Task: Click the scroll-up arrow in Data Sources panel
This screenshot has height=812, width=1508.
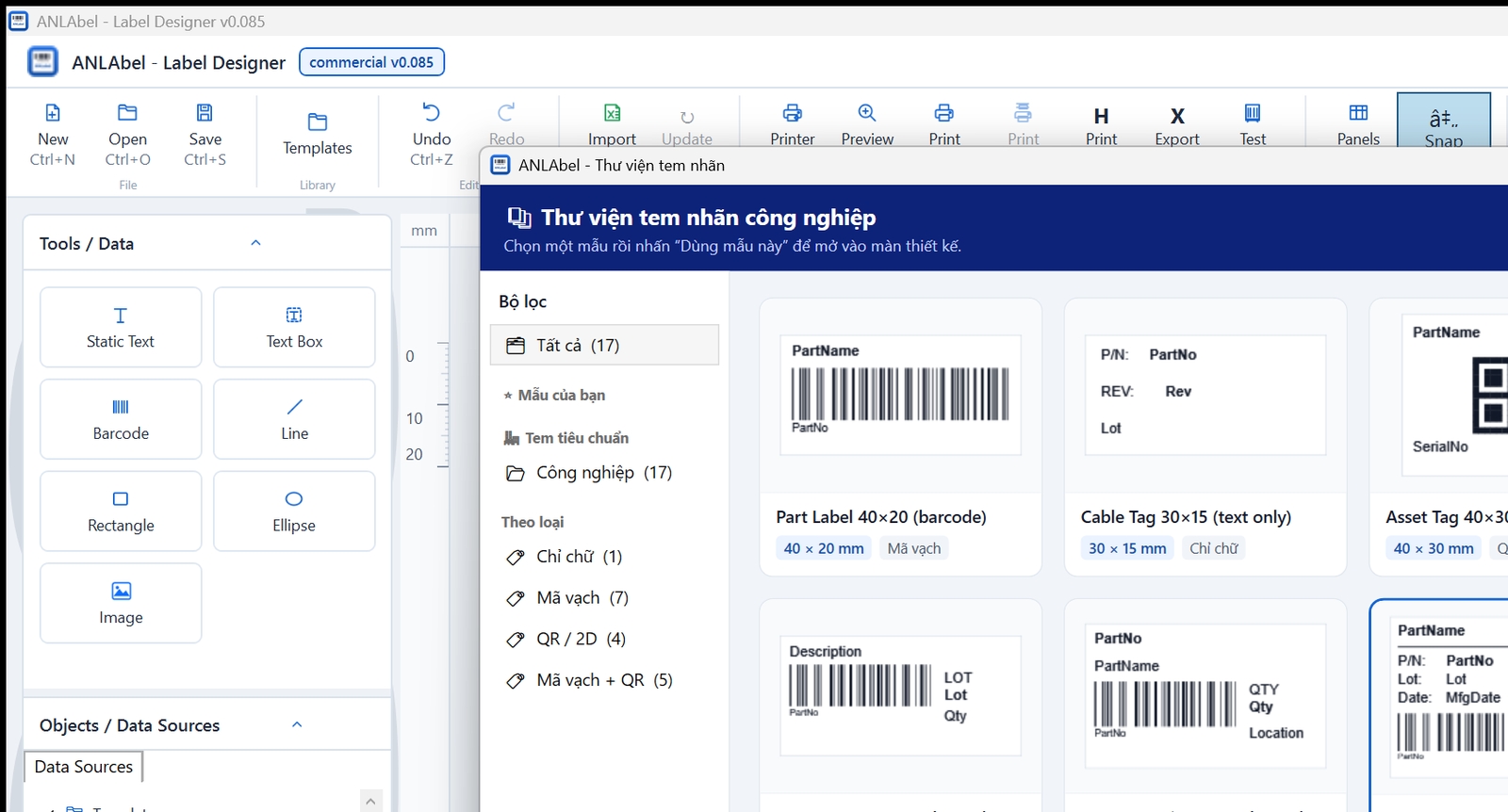Action: pos(371,801)
